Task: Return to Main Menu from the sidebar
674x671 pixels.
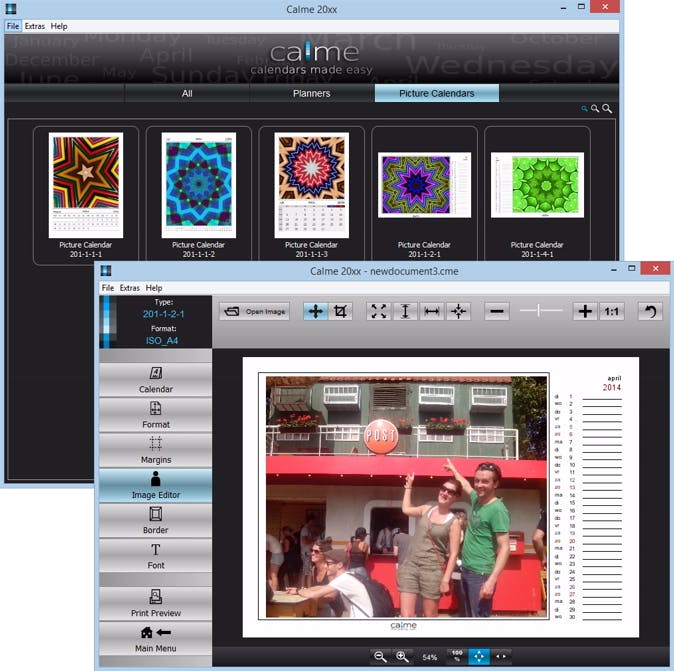Action: click(156, 639)
